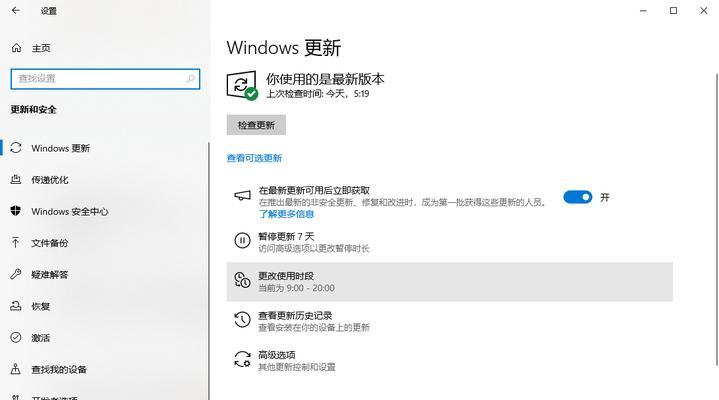The height and width of the screenshot is (400, 719).
Task: Open 查找我的设备 in the sidebar
Action: click(x=59, y=369)
